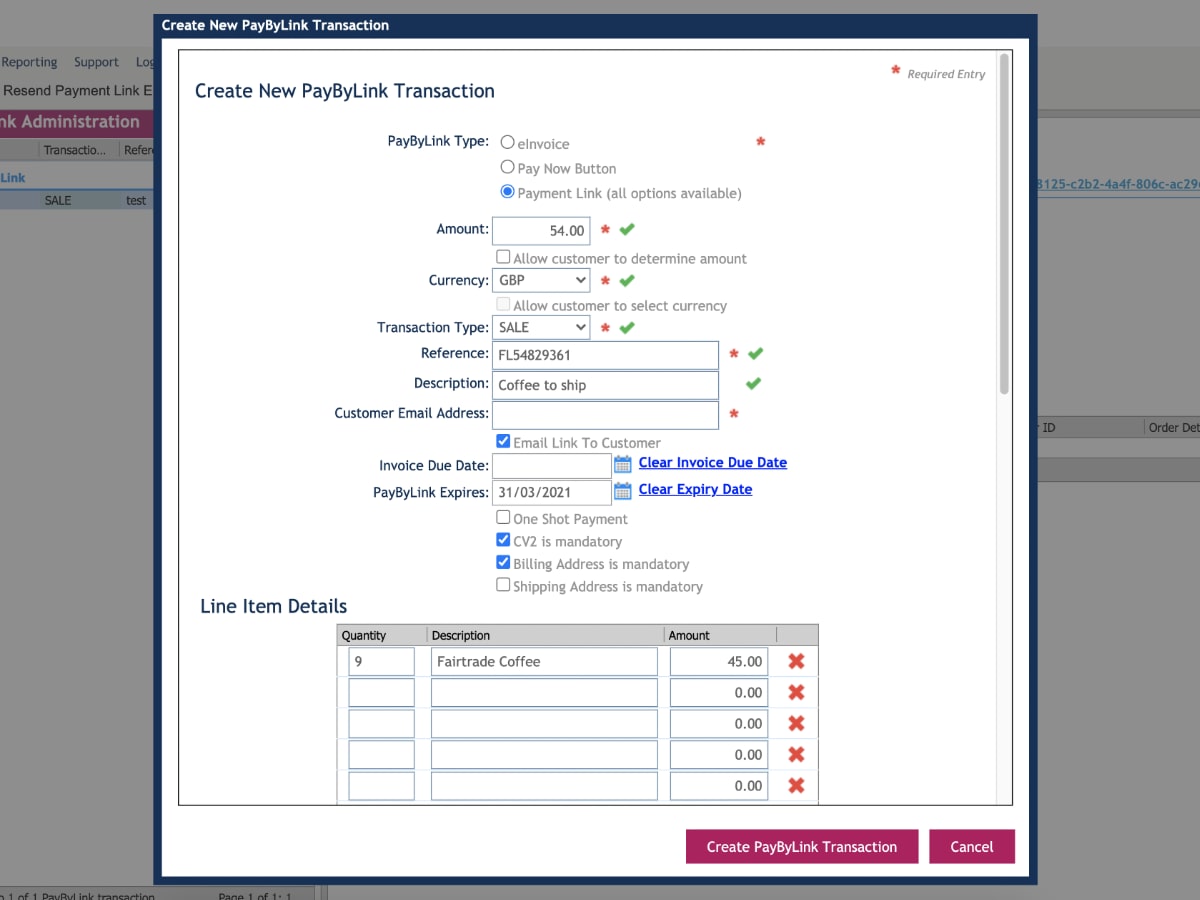1200x900 pixels.
Task: Select Payment Link (all options available) radio
Action: pos(507,192)
